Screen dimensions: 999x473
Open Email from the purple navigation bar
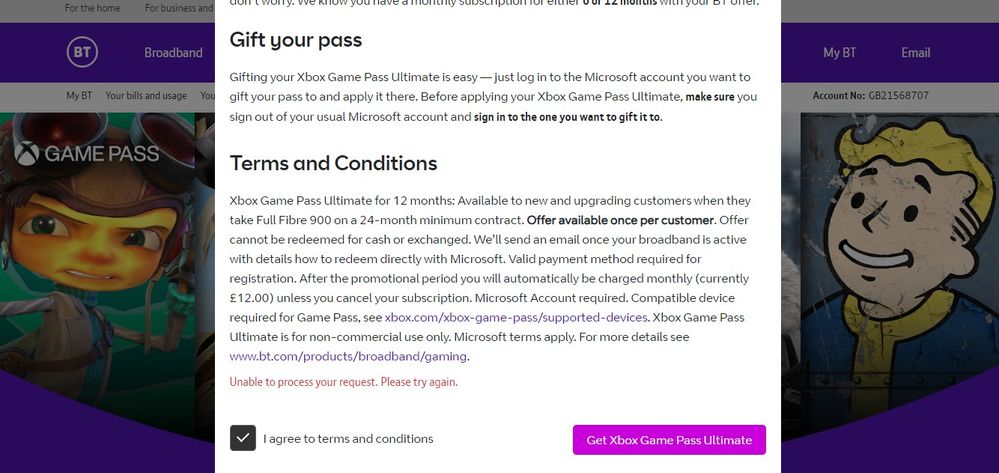(915, 53)
